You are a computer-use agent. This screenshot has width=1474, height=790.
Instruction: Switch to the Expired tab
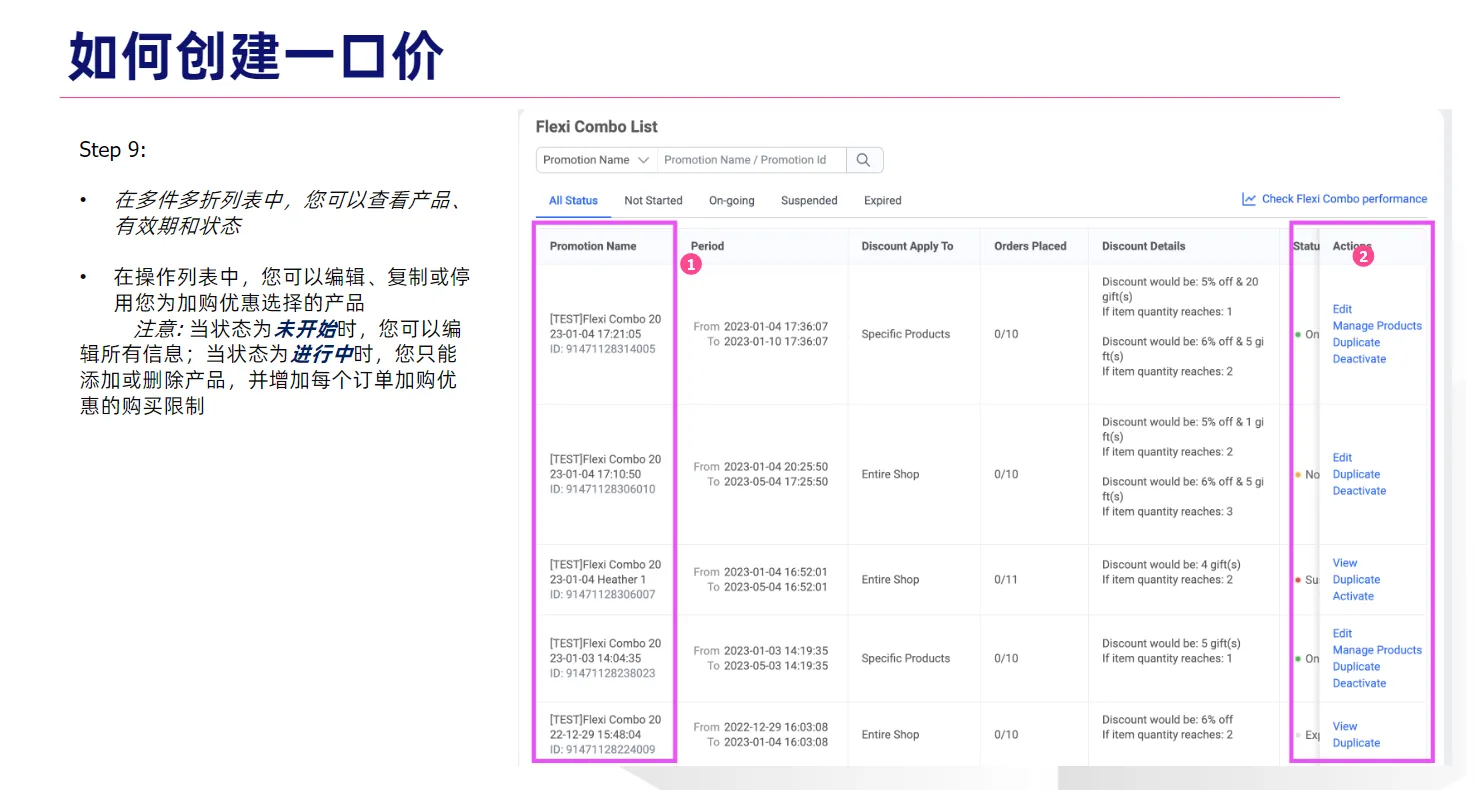(x=882, y=200)
